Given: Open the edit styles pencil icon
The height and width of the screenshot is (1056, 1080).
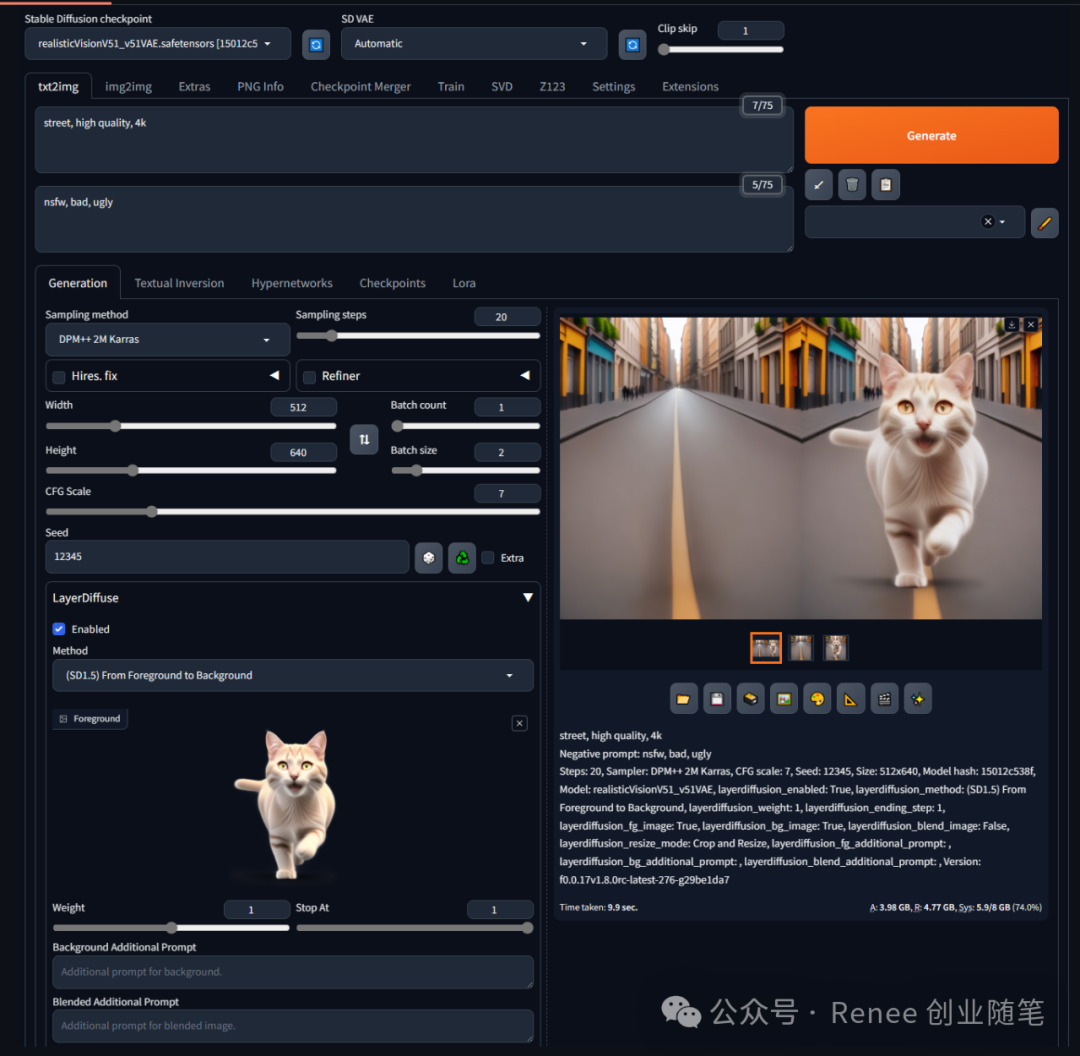Looking at the screenshot, I should (1044, 223).
